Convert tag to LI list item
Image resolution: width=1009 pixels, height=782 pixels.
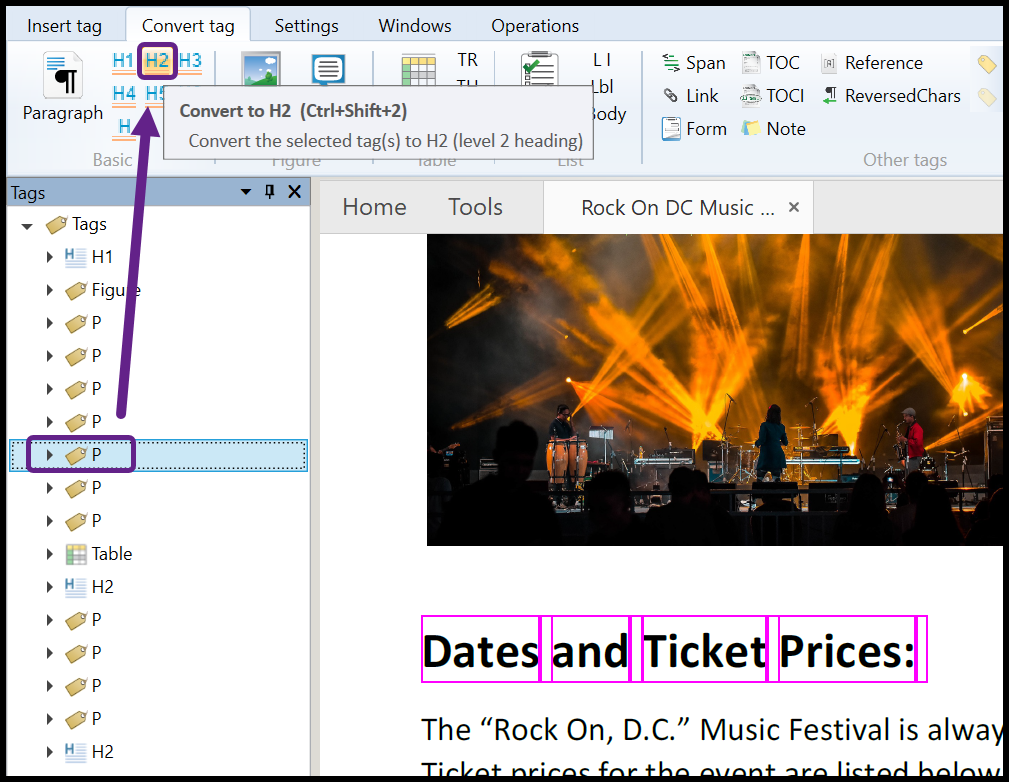tap(602, 60)
